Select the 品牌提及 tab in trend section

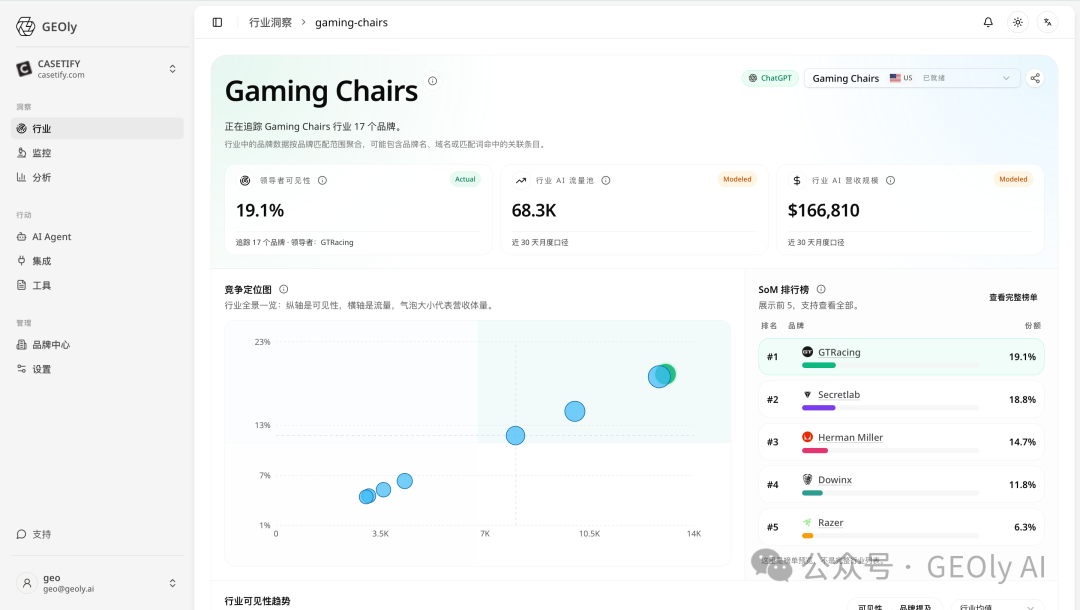[915, 607]
